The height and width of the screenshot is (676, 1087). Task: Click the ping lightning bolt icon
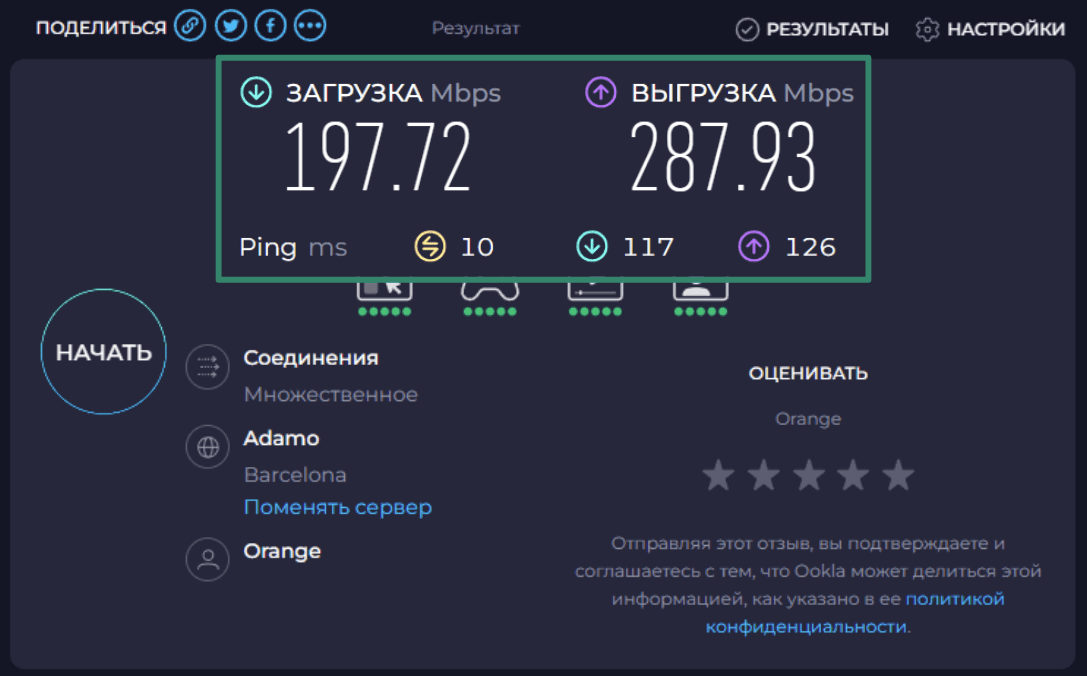428,246
